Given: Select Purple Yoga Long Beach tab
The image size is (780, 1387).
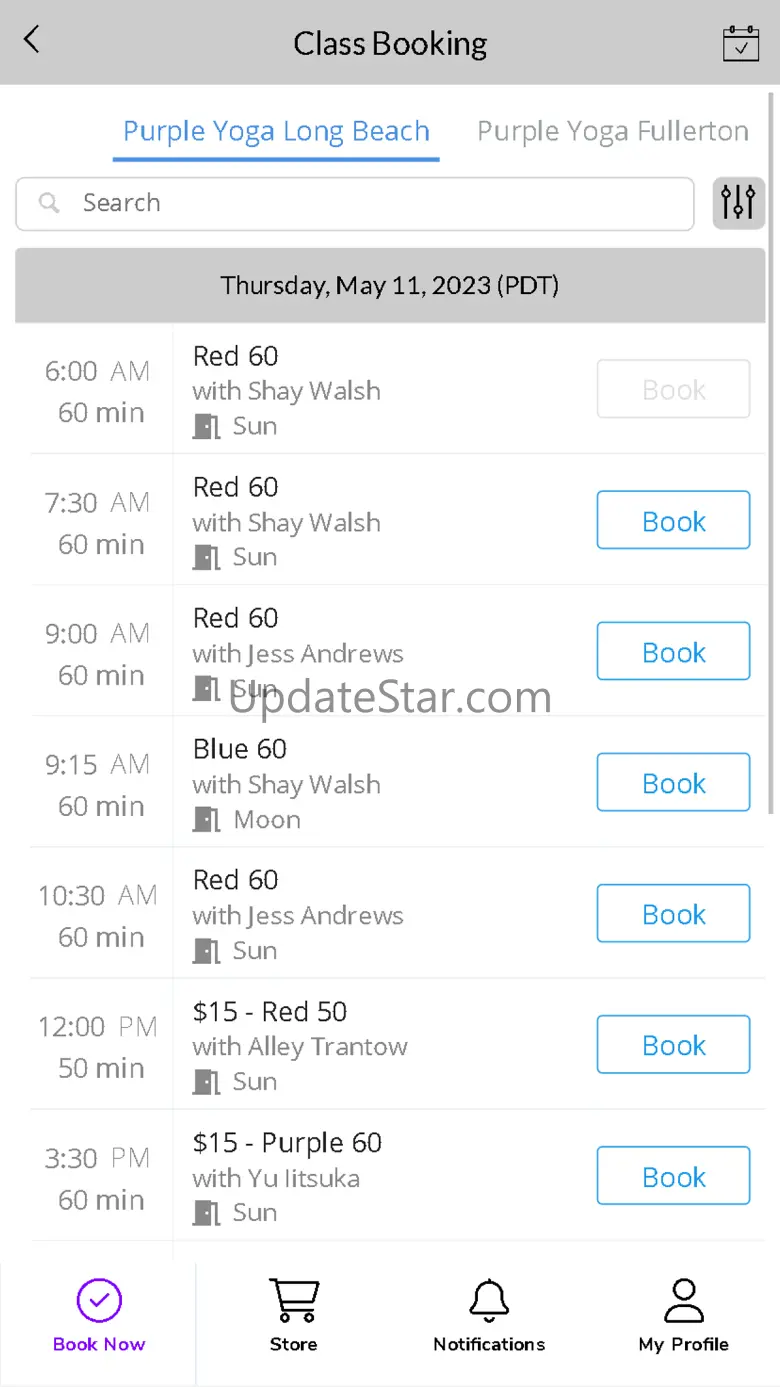Looking at the screenshot, I should click(276, 131).
